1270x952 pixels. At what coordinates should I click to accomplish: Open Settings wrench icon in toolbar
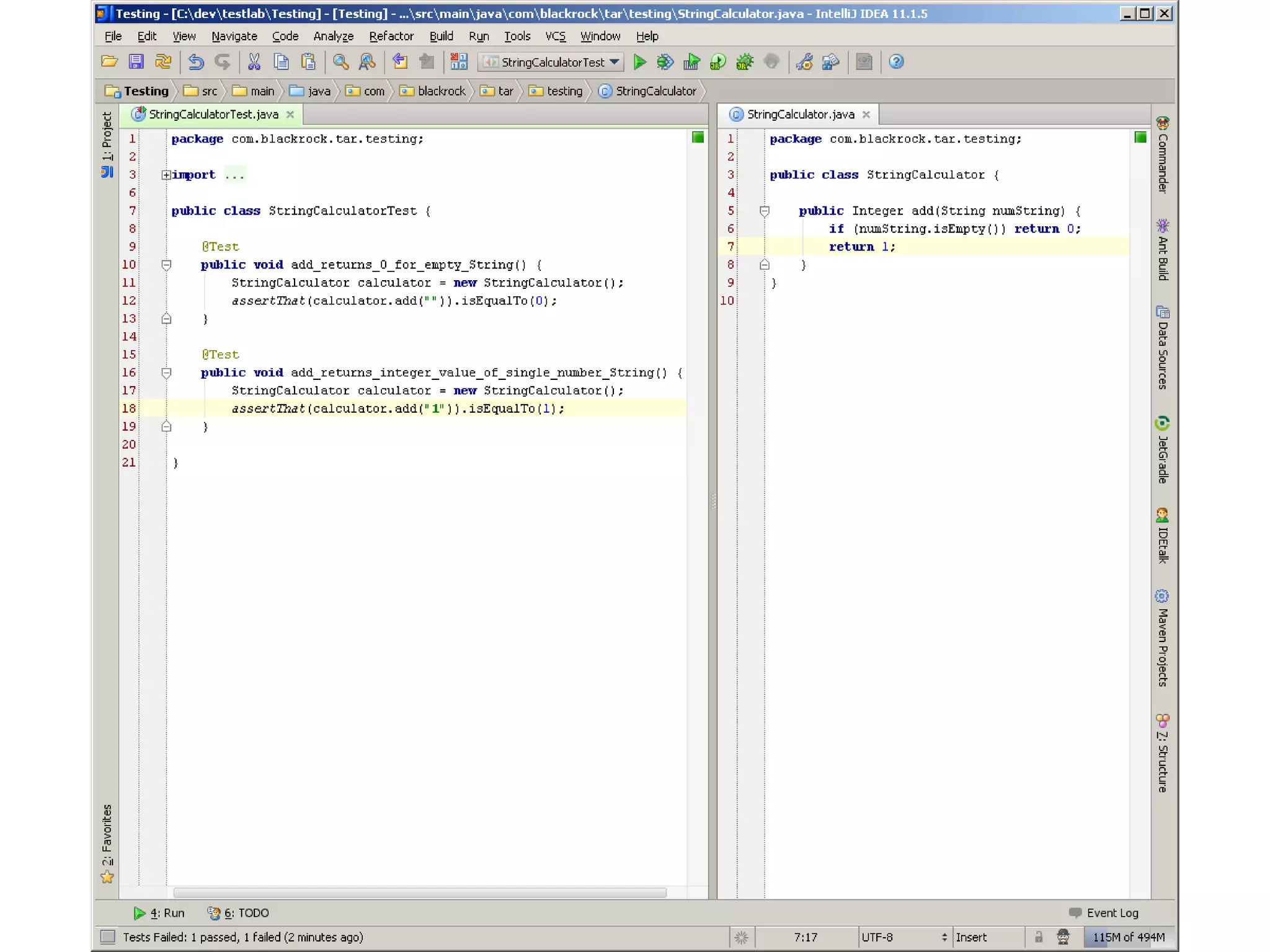click(804, 62)
